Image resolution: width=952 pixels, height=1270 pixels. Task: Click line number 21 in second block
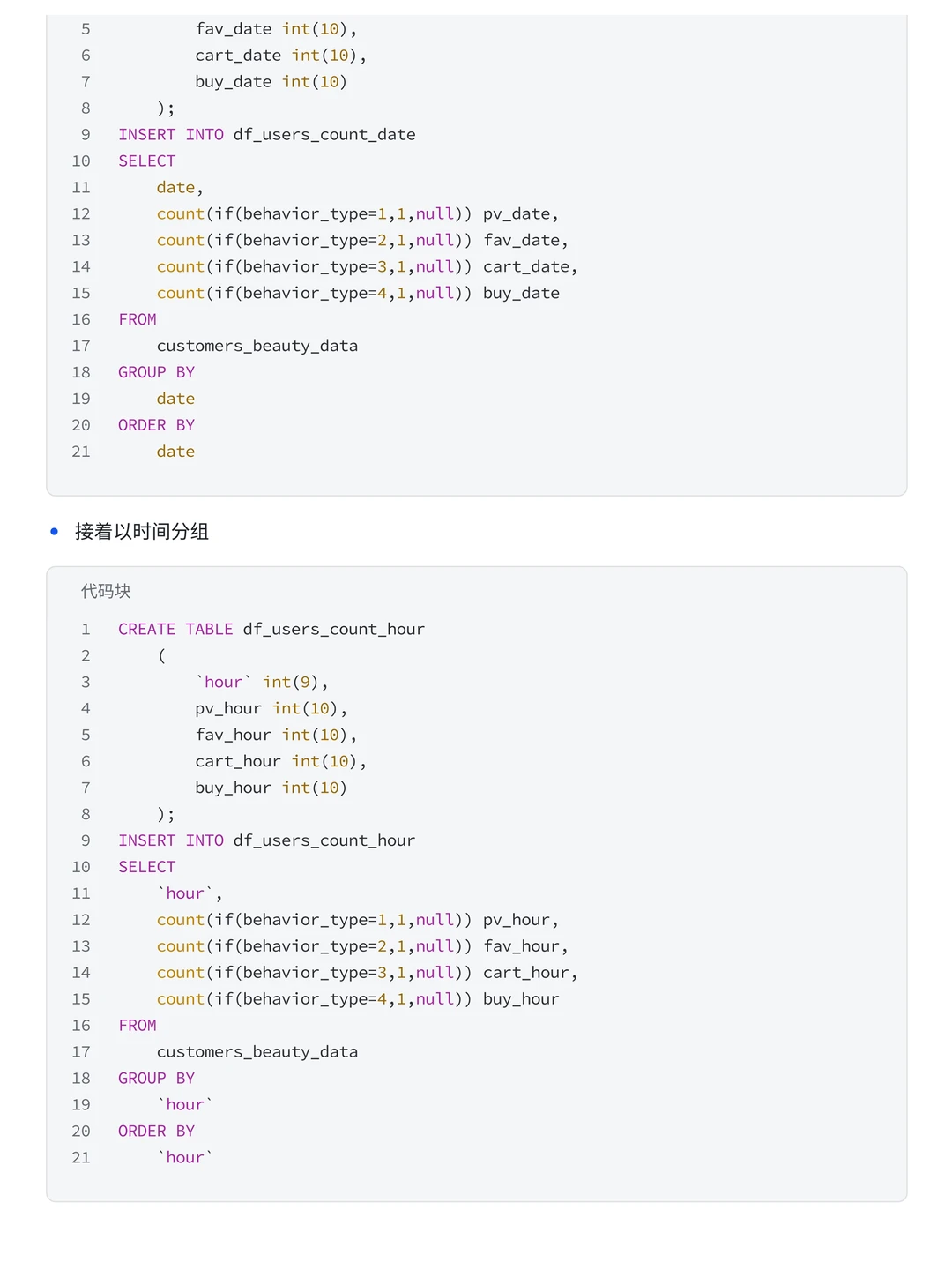[81, 1158]
